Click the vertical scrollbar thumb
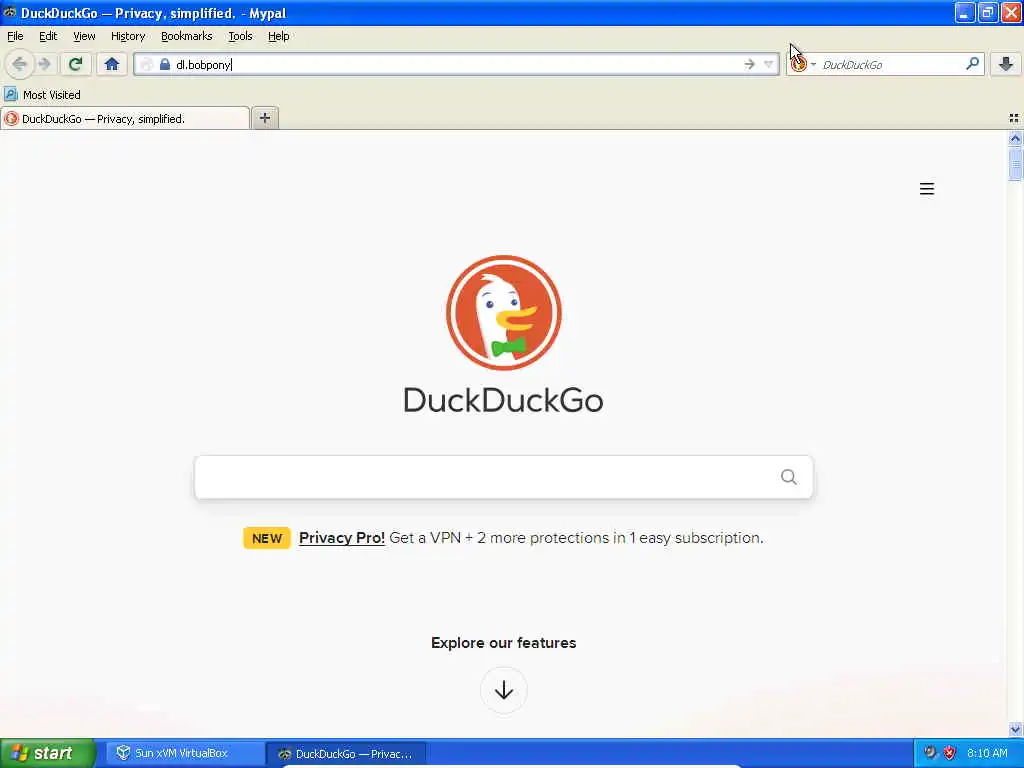The image size is (1024, 768). click(1015, 163)
